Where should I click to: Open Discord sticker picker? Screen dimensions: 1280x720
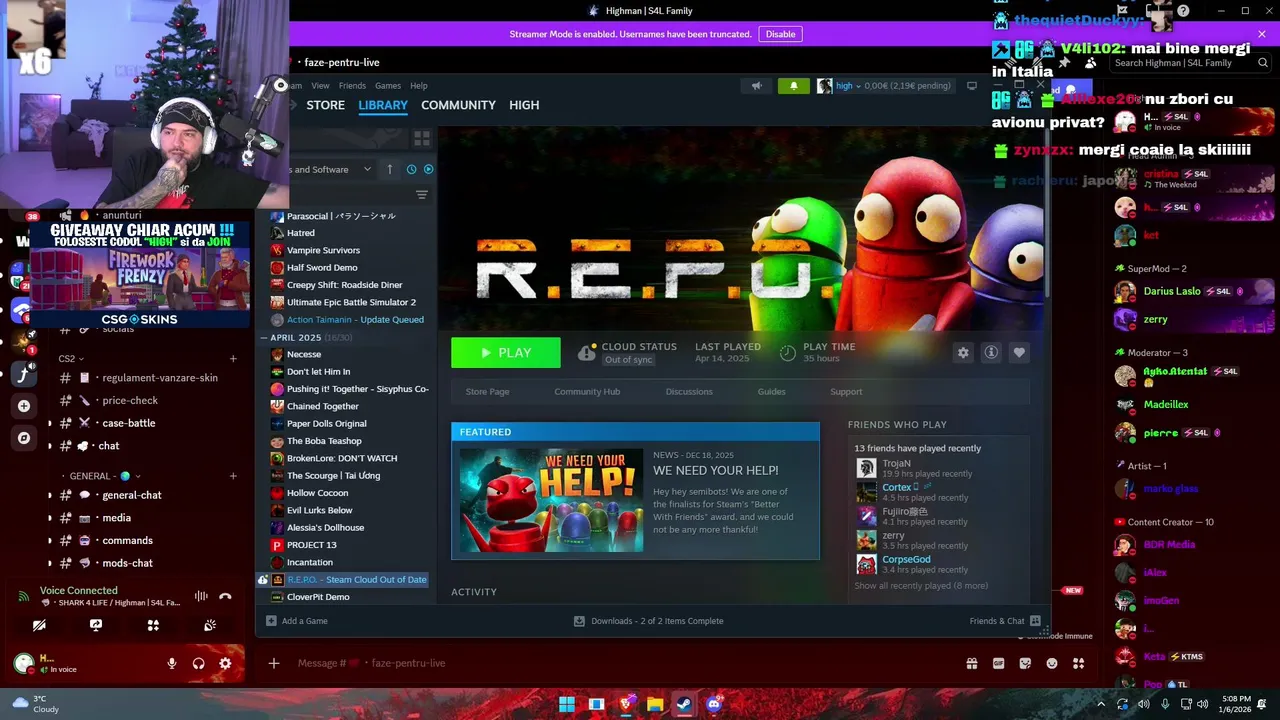pos(1025,663)
